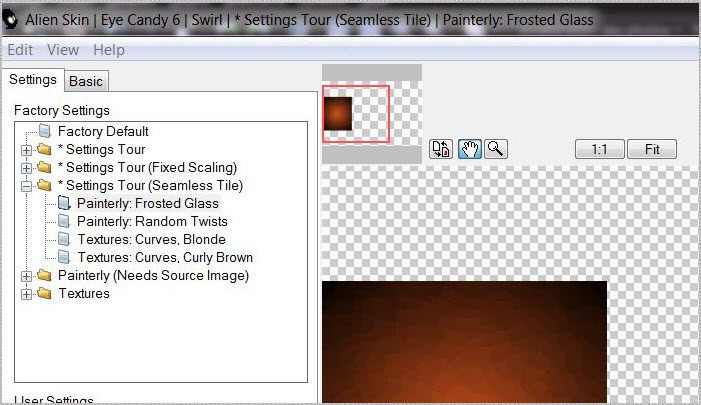
Task: Switch to the Basic tab
Action: pyautogui.click(x=86, y=81)
